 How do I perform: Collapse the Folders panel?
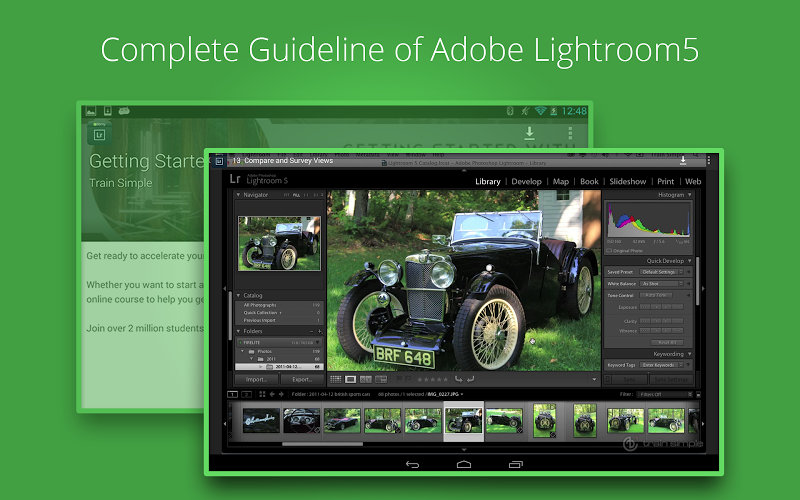238,331
